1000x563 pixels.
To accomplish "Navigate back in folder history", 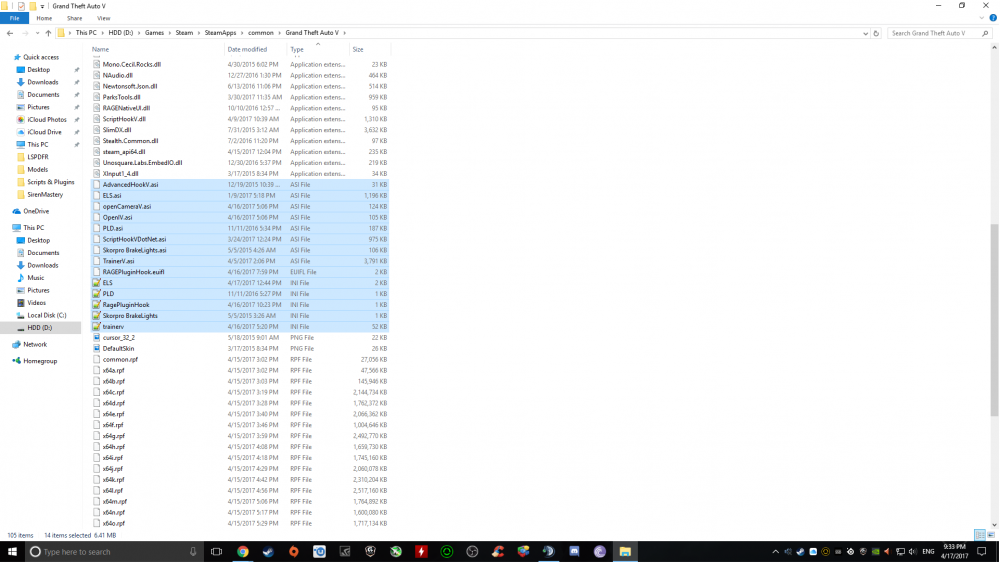I will pyautogui.click(x=10, y=33).
